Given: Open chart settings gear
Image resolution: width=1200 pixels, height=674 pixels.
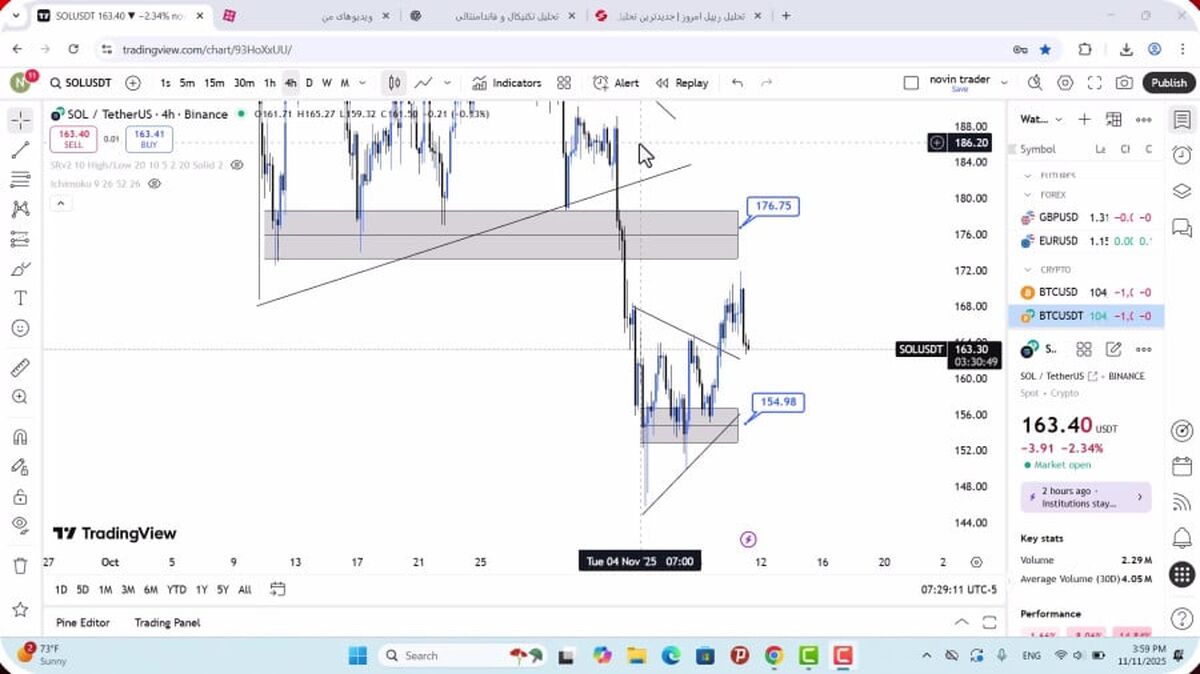Looking at the screenshot, I should coord(1065,83).
